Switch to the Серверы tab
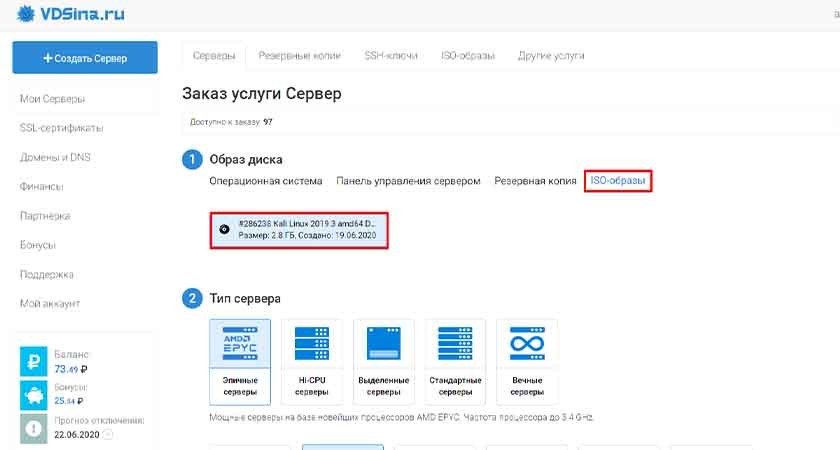 (214, 56)
